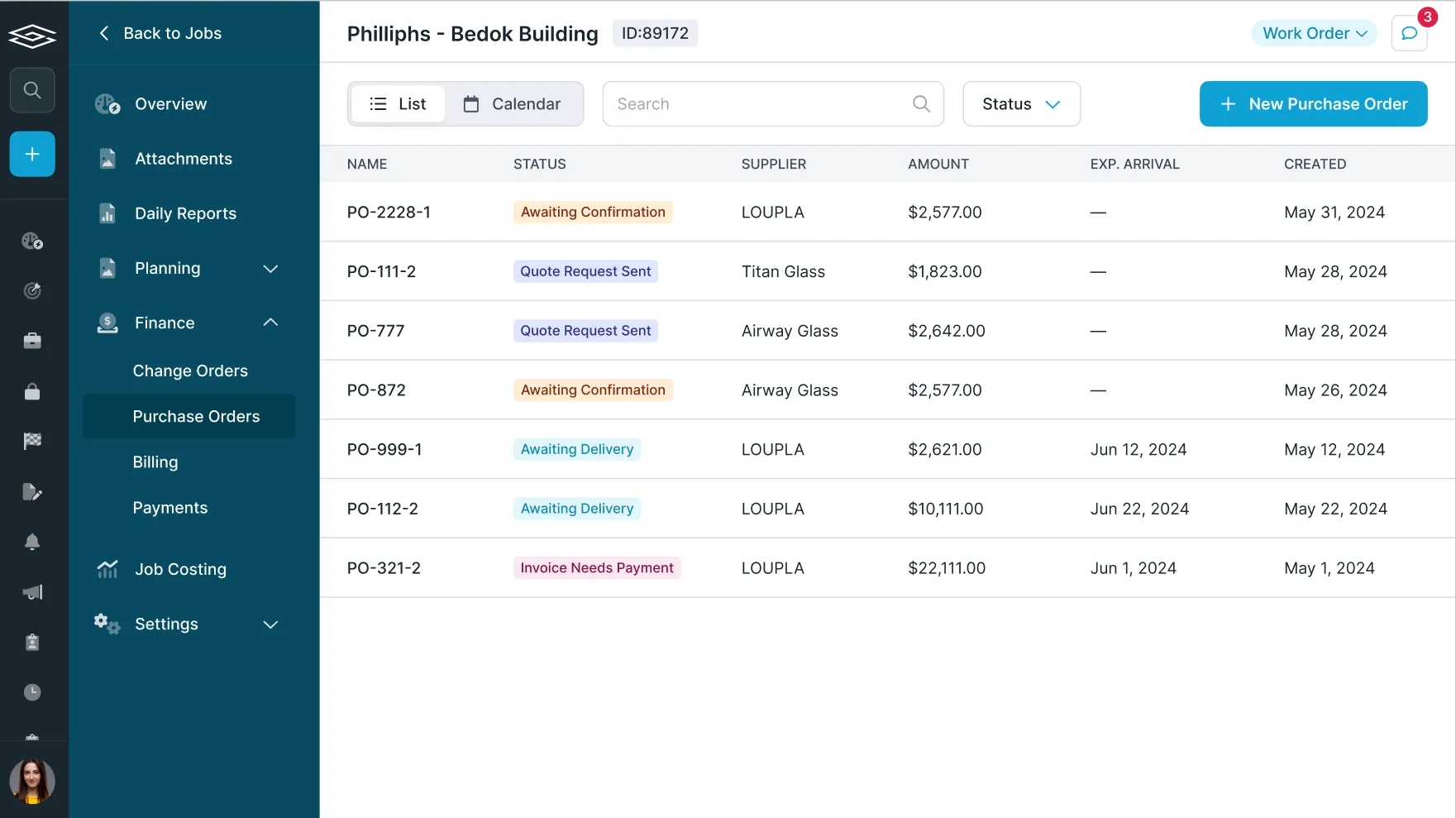Screen dimensions: 1456x818
Task: Select Purchase Orders in the sidebar
Action: click(x=189, y=416)
